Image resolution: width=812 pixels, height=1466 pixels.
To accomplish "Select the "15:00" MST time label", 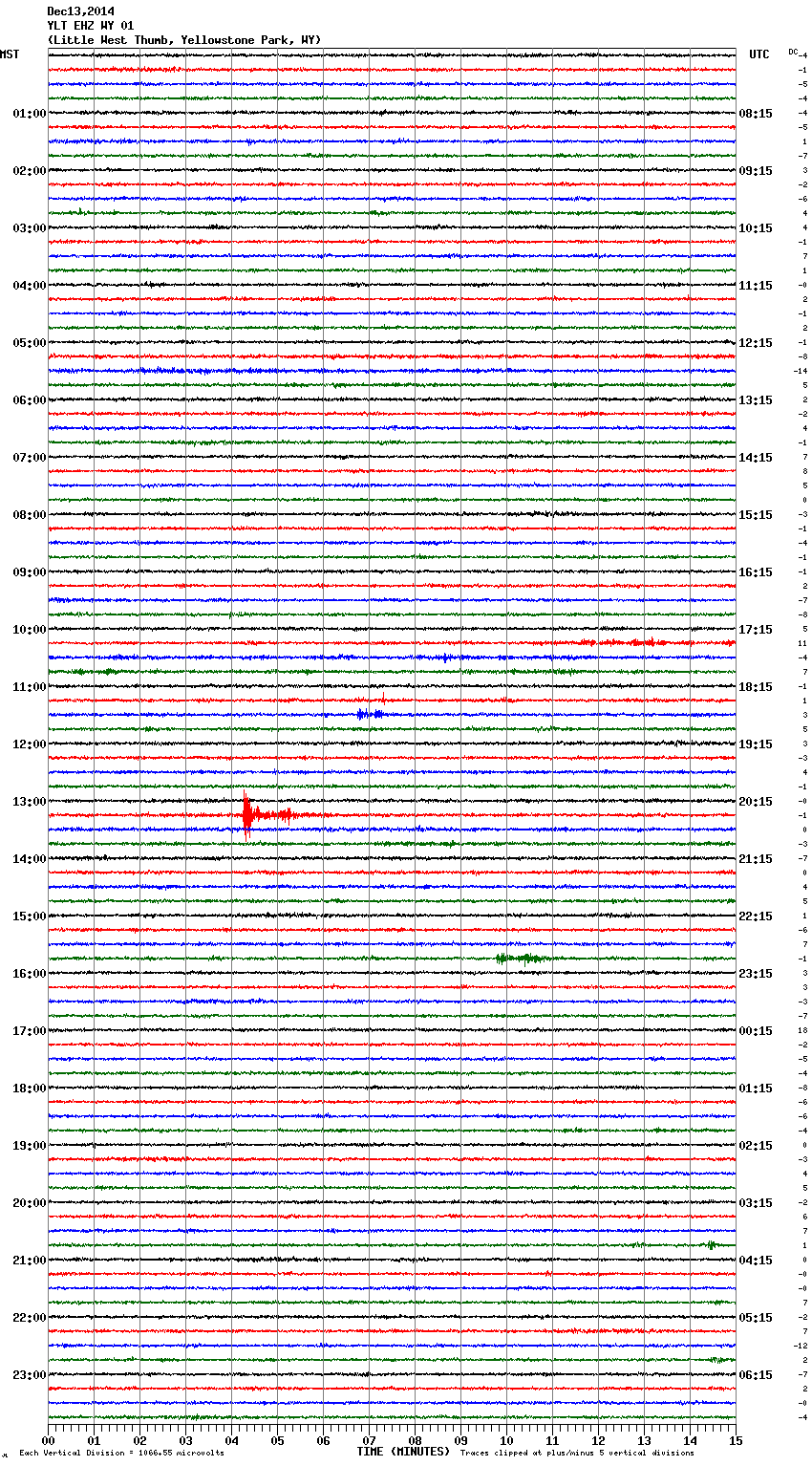I will click(x=30, y=916).
